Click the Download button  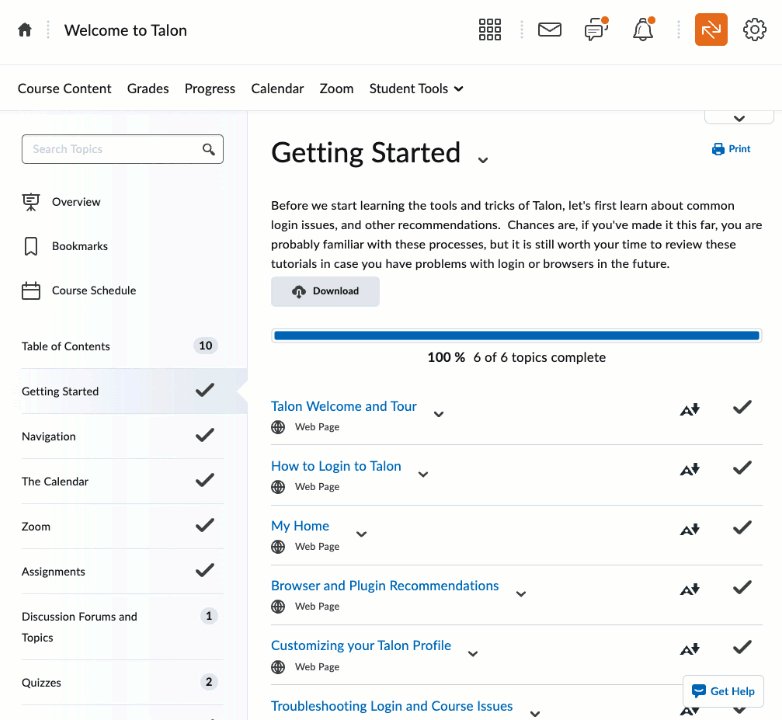click(325, 291)
